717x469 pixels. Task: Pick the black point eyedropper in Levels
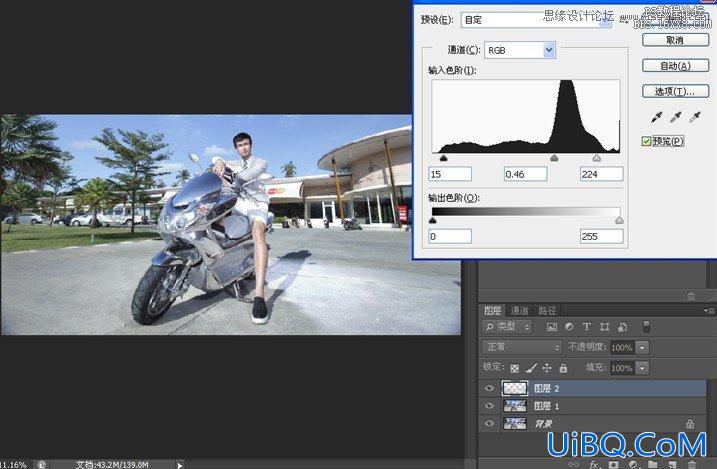click(x=656, y=117)
